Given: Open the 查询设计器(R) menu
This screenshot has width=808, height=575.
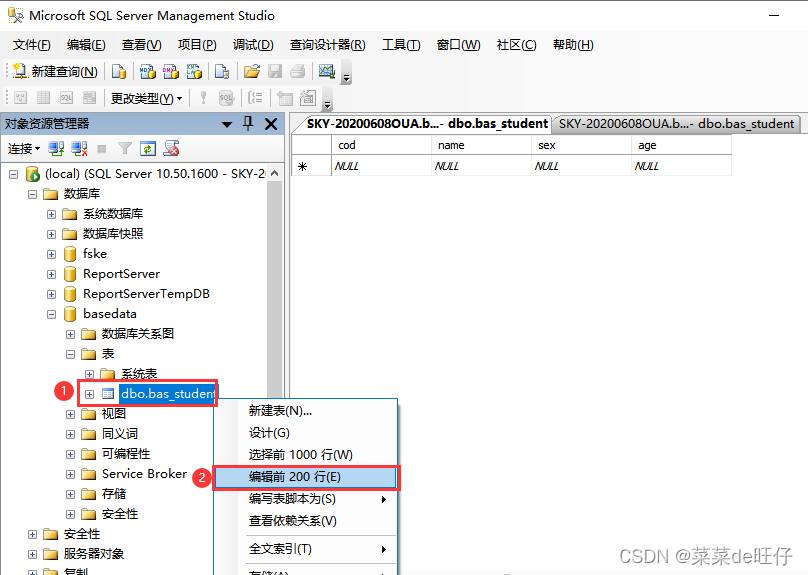Looking at the screenshot, I should [327, 45].
